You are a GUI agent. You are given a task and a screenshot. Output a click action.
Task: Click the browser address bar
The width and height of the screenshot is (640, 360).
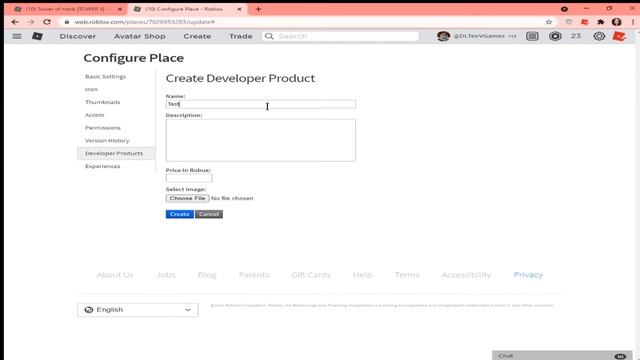[x=302, y=22]
